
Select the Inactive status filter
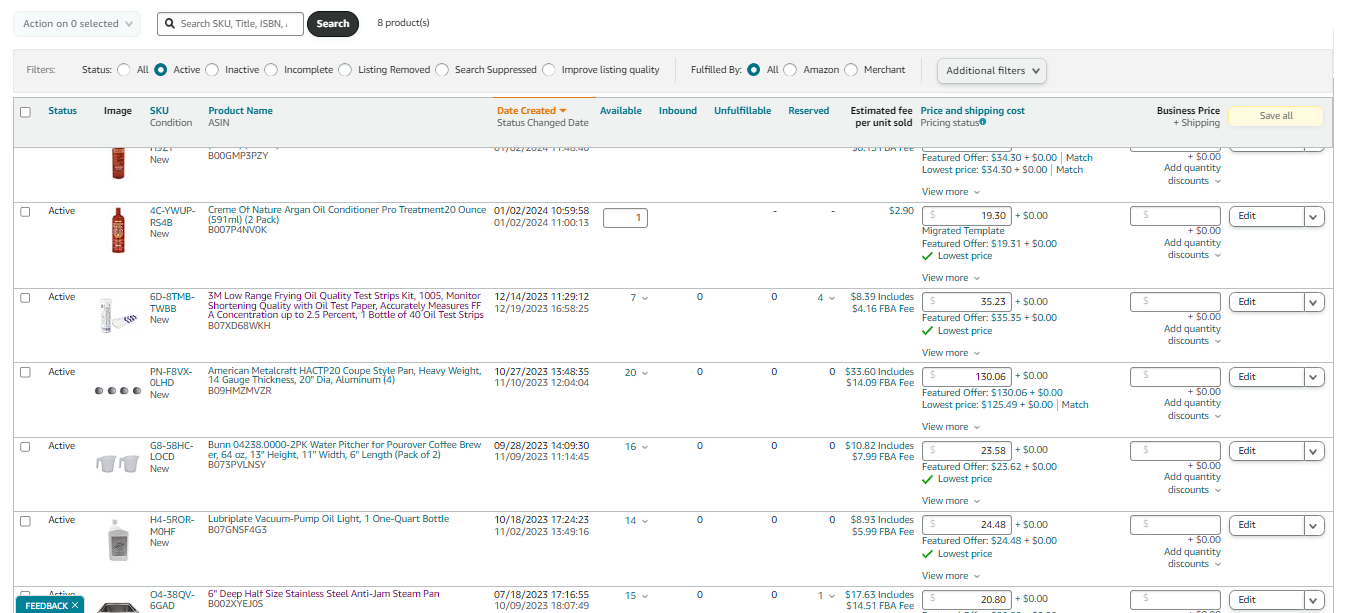211,70
